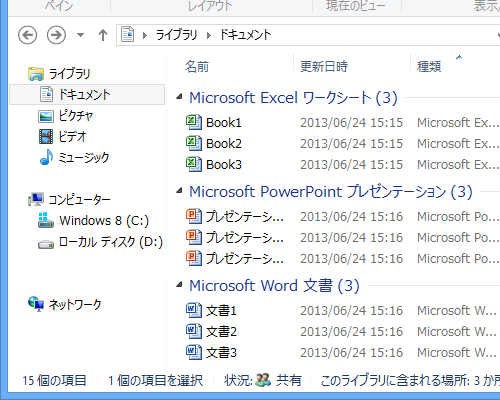Viewport: 500px width, 400px height.
Task: Click the 15 個の項目 status bar text
Action: click(x=54, y=380)
